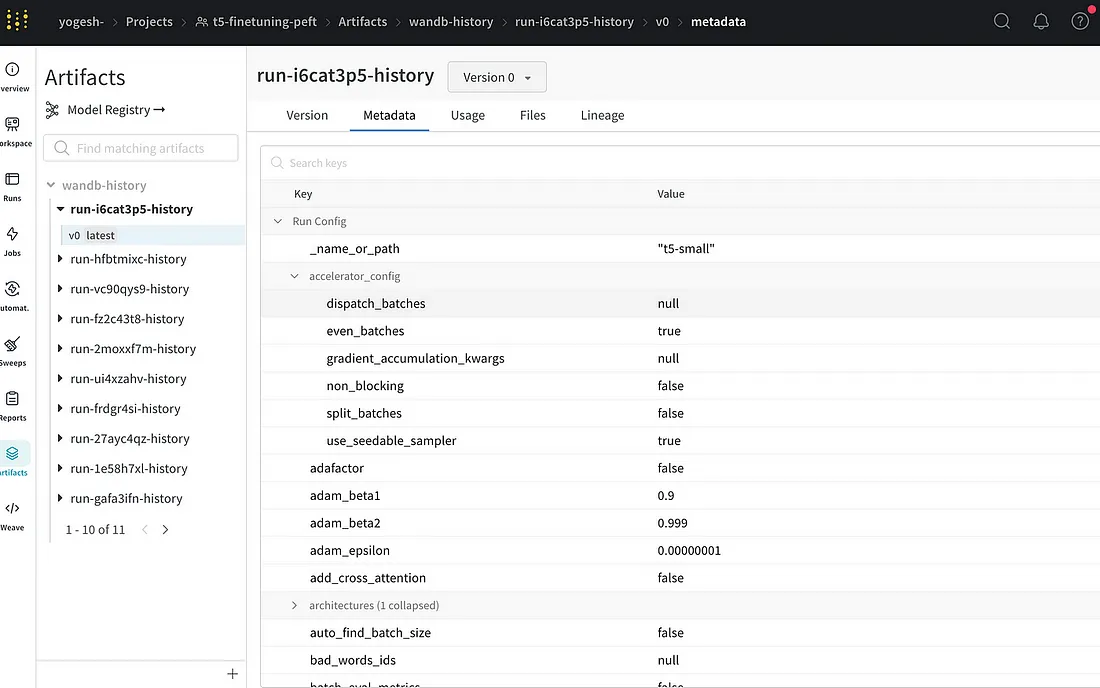
Task: Expand run-fz2c43t8-history tree node
Action: coord(60,318)
